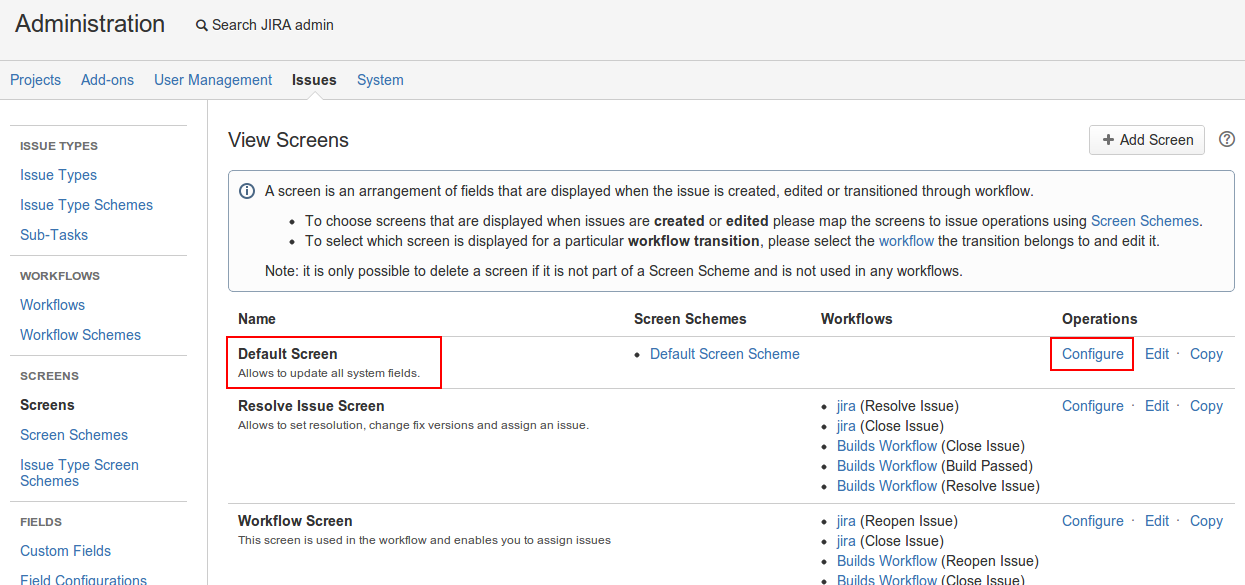The width and height of the screenshot is (1245, 585).
Task: Open Builds Workflow for Resolve Issue
Action: (x=887, y=486)
